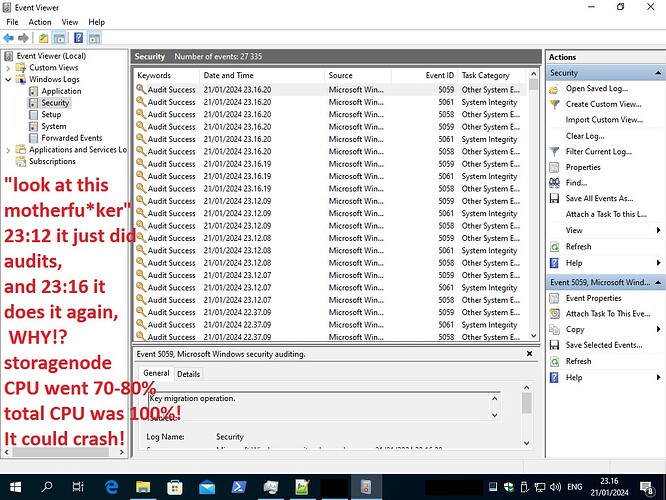Image resolution: width=666 pixels, height=500 pixels.
Task: Click Open Saved Log action
Action: coord(596,89)
